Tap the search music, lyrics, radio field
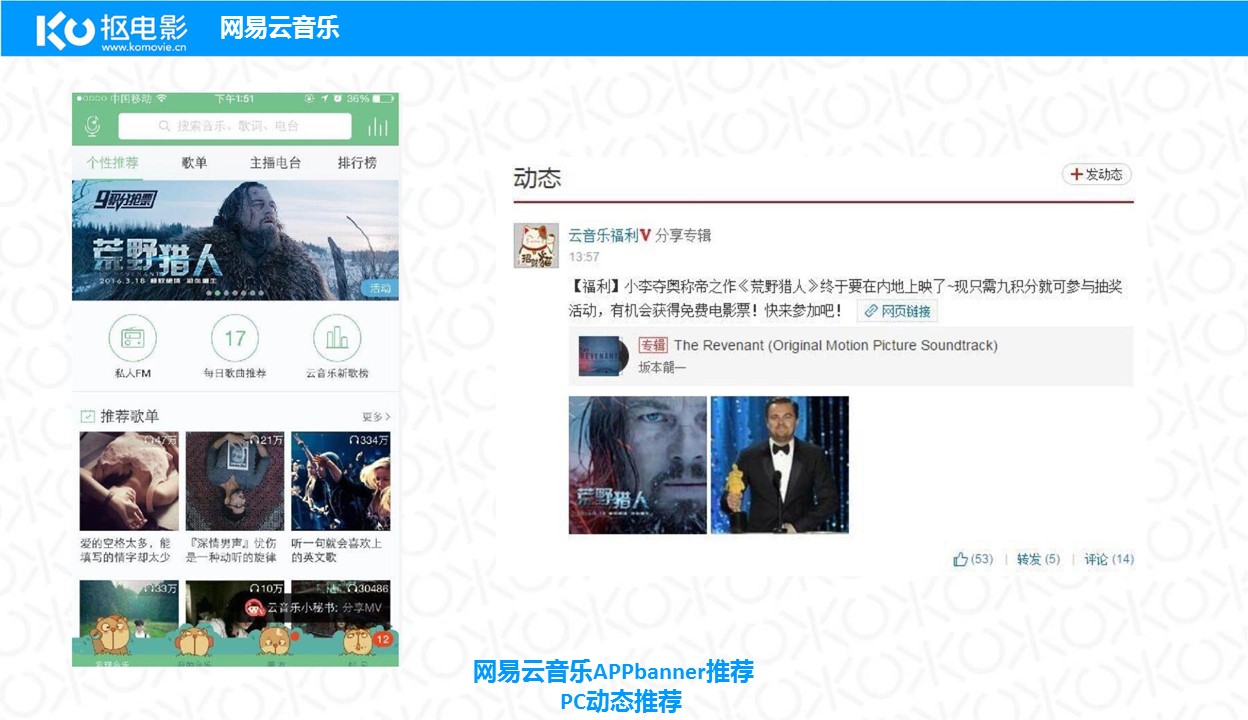This screenshot has width=1248, height=720. coord(235,126)
